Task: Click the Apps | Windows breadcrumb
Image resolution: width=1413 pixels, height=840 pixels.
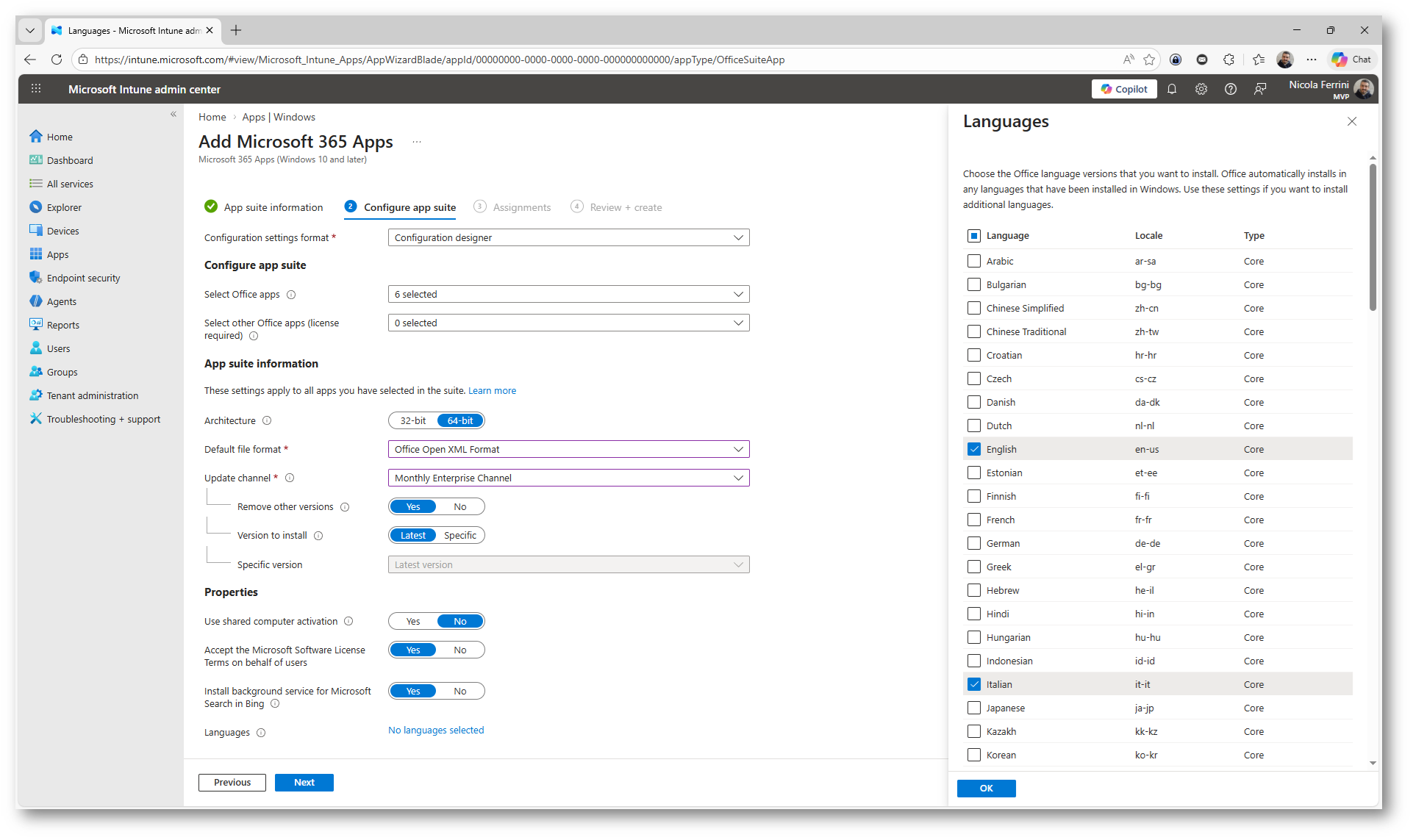Action: [279, 117]
